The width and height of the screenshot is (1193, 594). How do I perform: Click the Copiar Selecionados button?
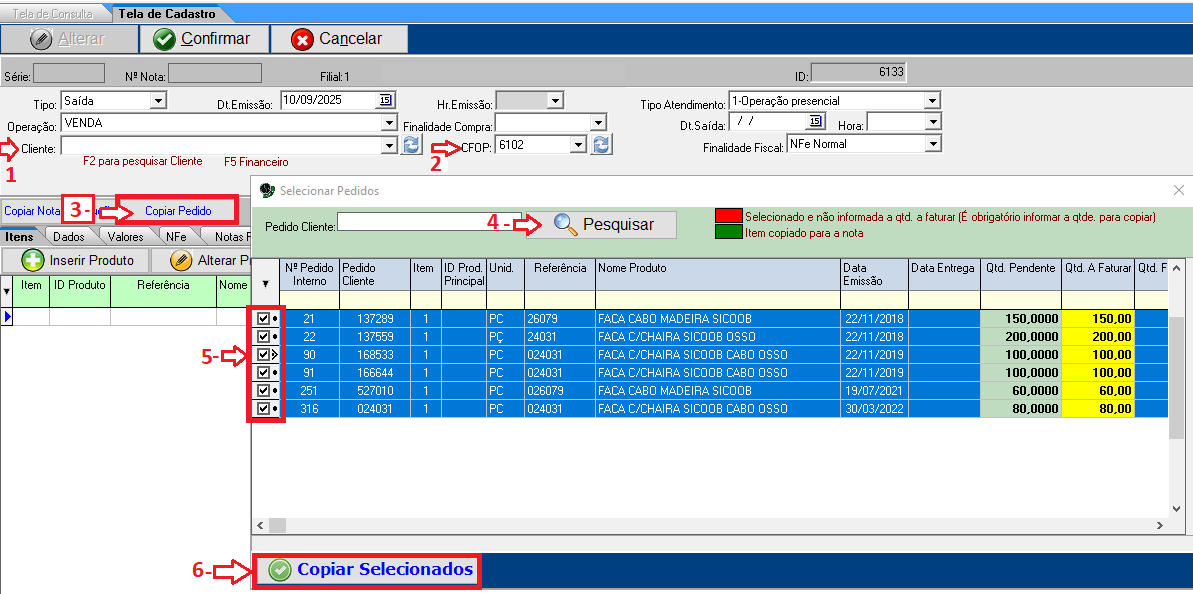pos(367,570)
